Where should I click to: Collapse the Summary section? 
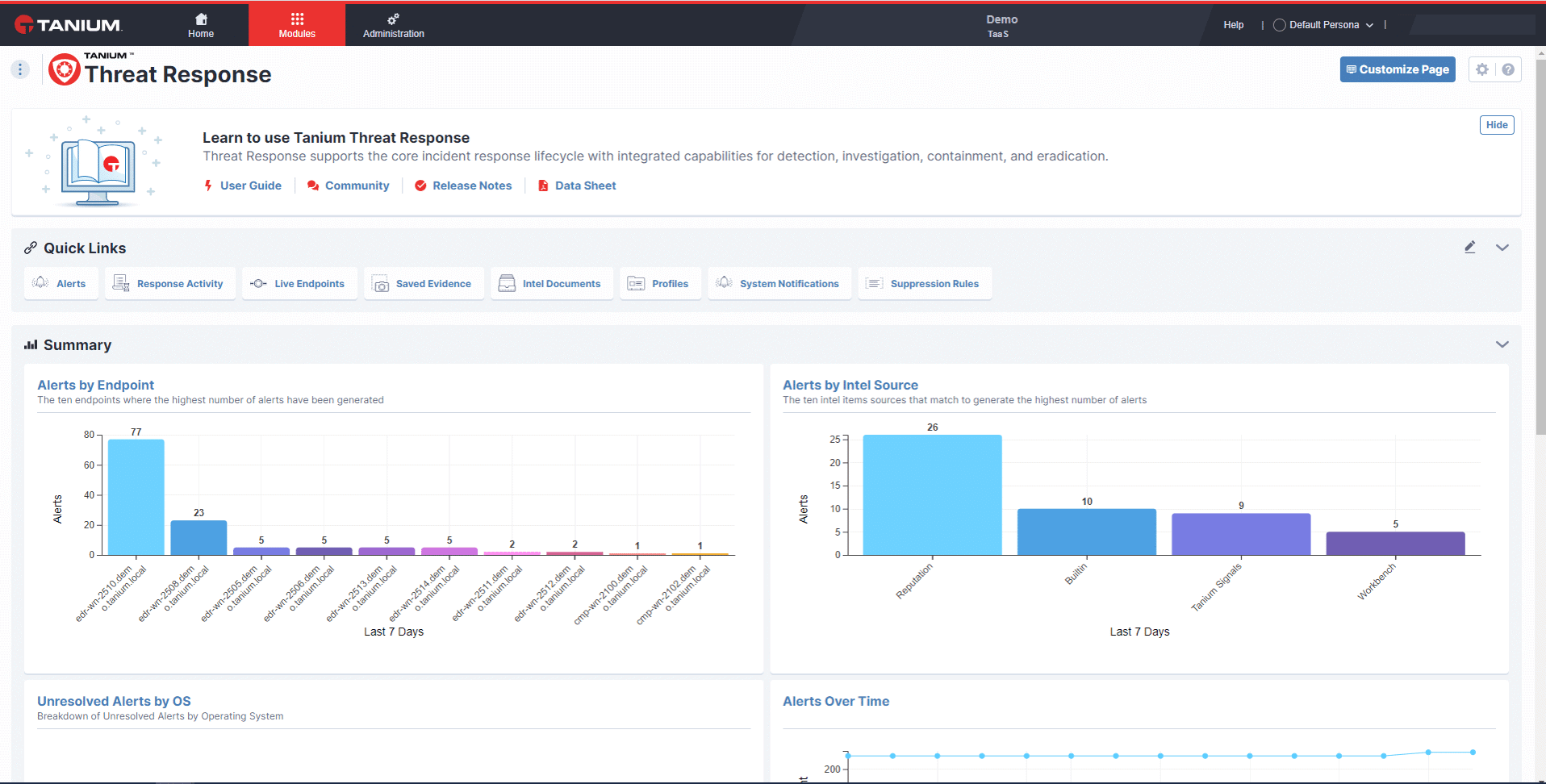tap(1502, 344)
